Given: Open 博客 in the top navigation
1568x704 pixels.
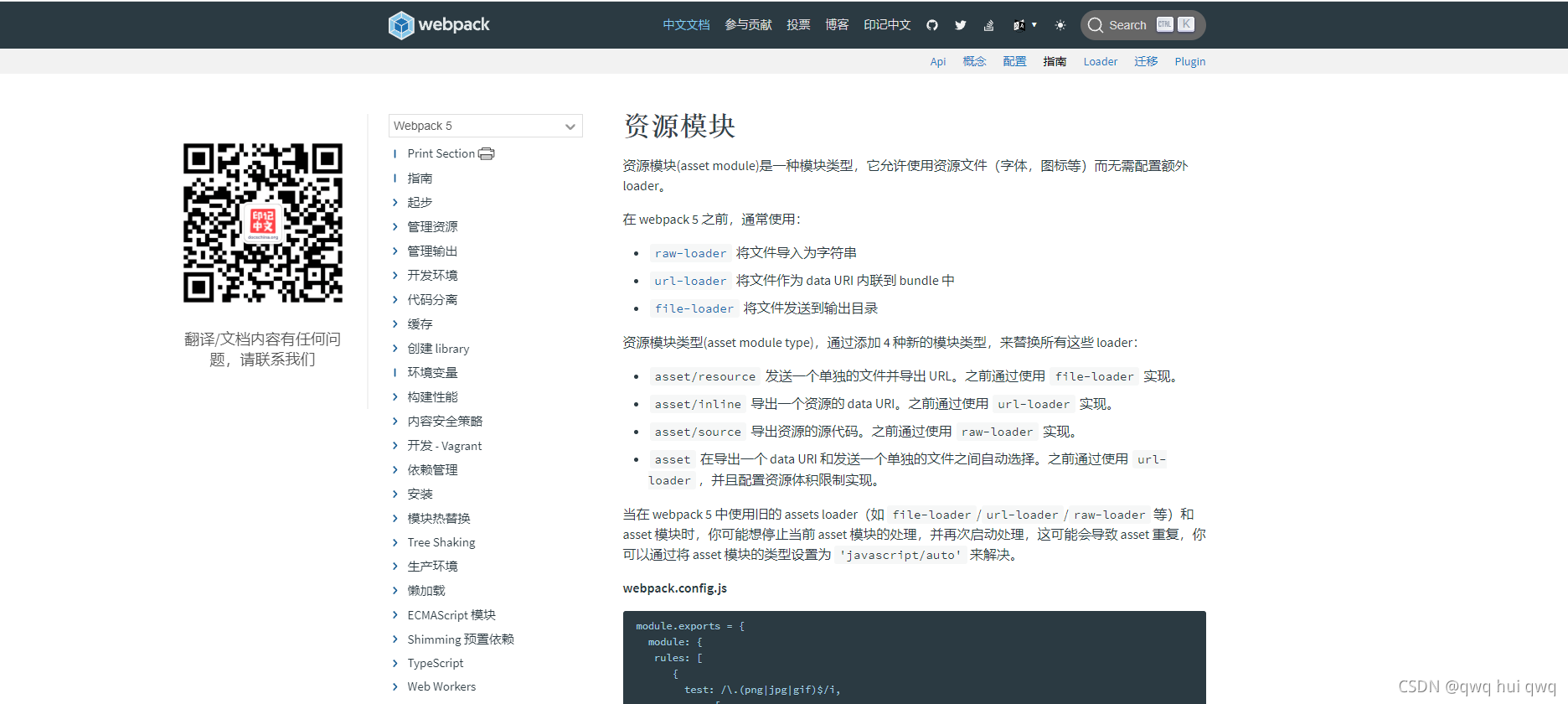Looking at the screenshot, I should (837, 25).
